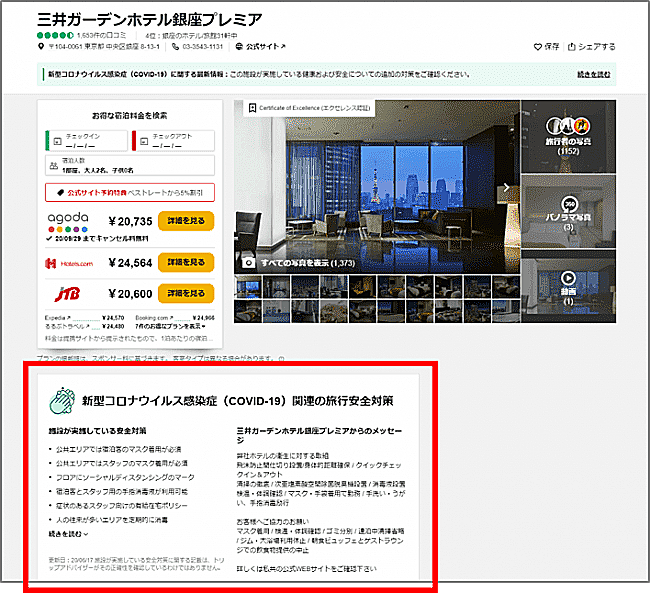Click 詳細を見る button for JTB price
This screenshot has height=593, width=650.
pyautogui.click(x=186, y=293)
